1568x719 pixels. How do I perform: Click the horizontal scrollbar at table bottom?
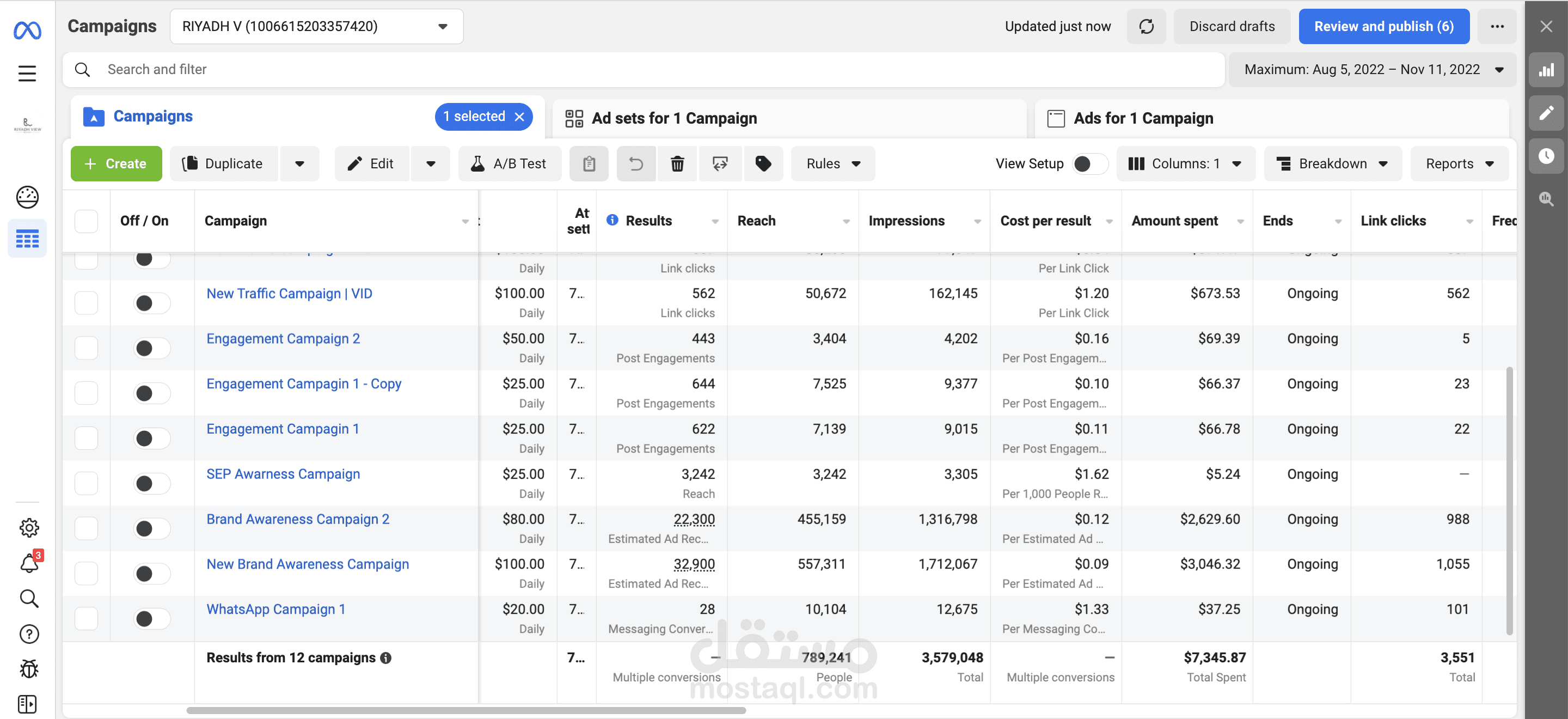(465, 710)
